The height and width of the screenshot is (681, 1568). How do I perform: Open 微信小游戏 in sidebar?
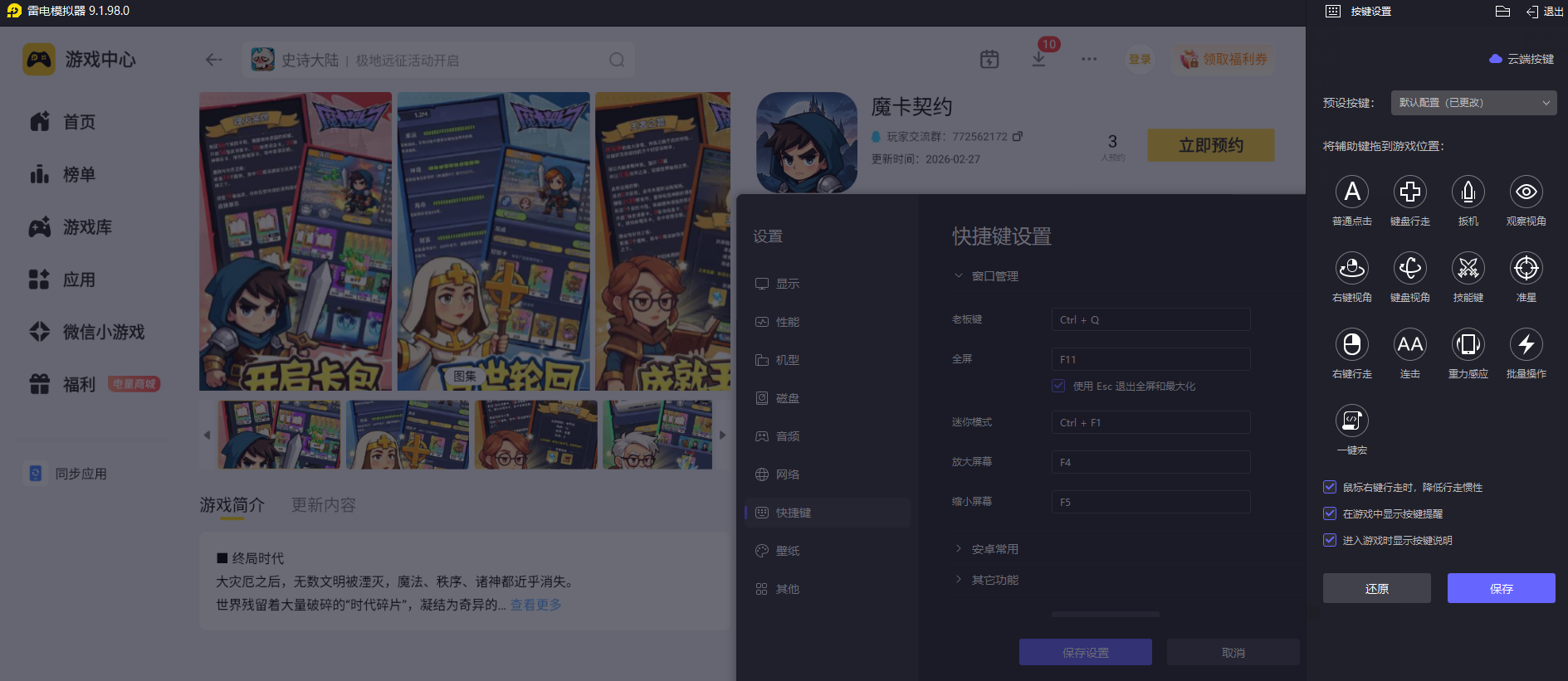click(x=86, y=332)
